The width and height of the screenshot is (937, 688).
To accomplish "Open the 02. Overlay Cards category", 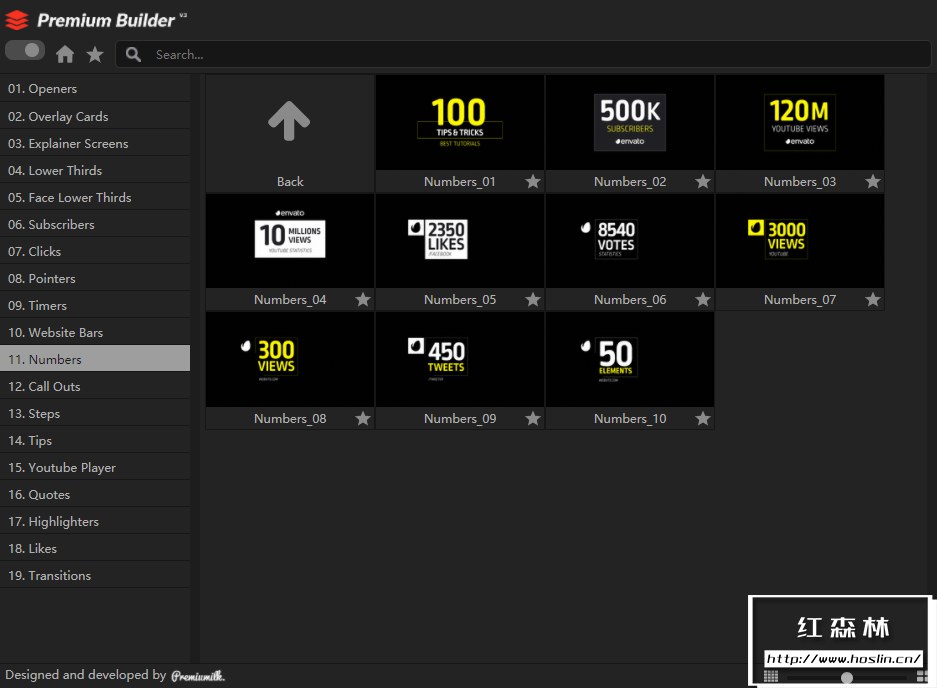I will click(95, 117).
